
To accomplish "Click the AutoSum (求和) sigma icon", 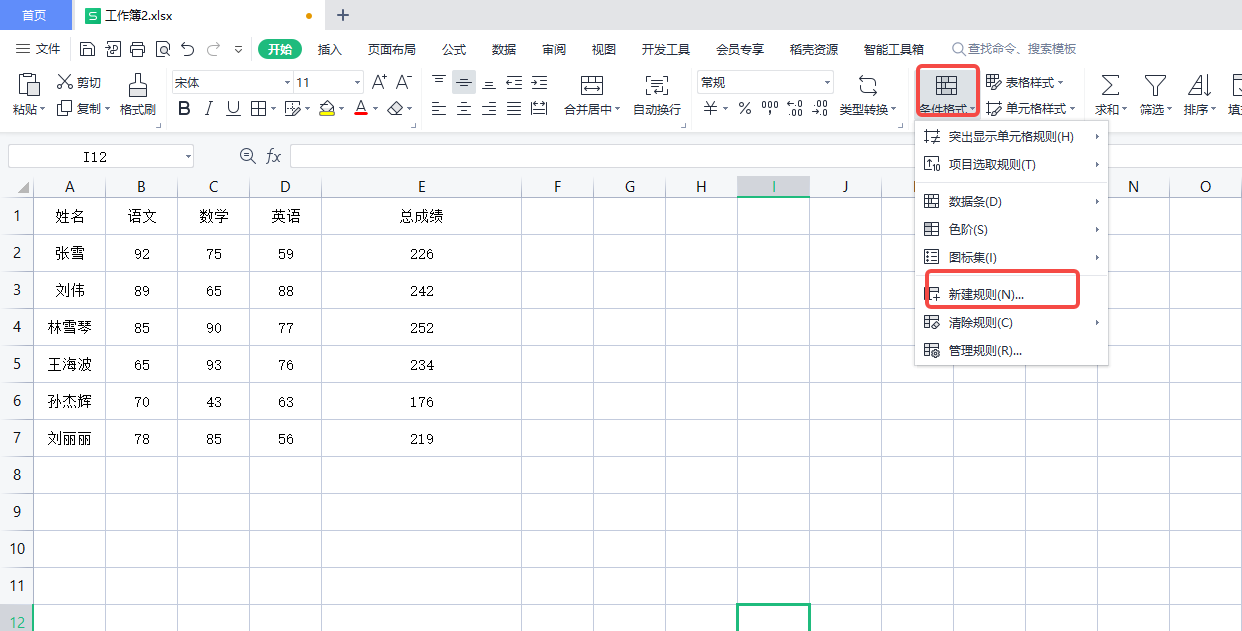I will click(1109, 85).
